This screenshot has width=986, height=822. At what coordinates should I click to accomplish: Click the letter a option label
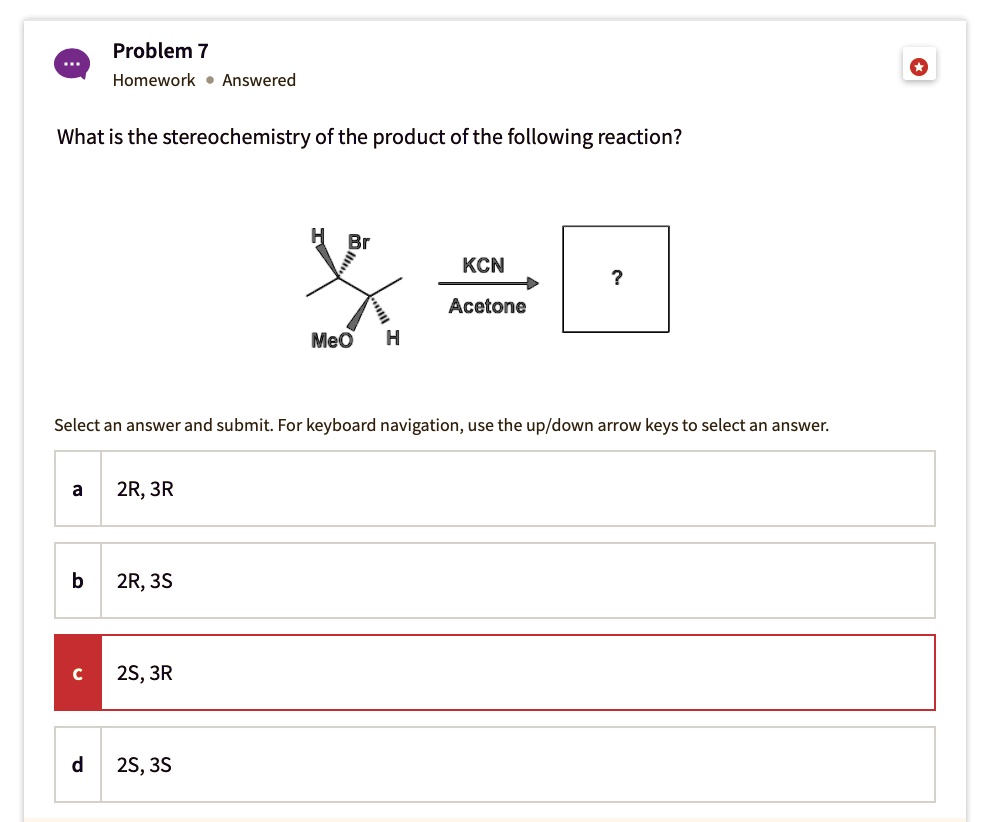pos(78,489)
